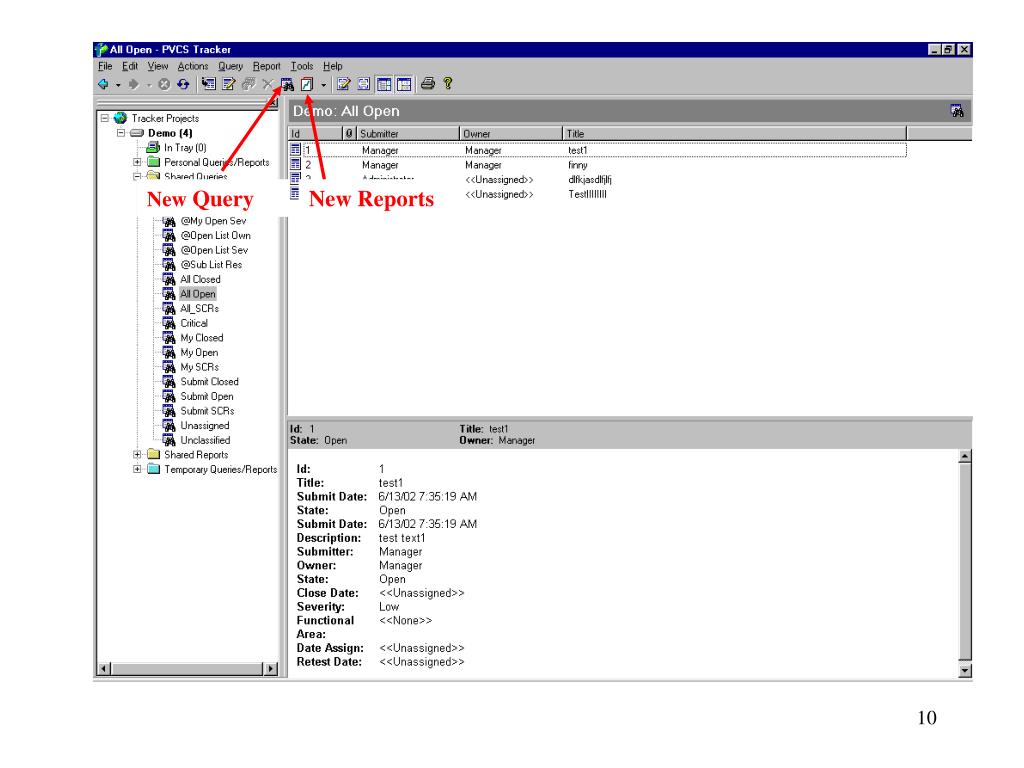Open the Report menu

(266, 66)
